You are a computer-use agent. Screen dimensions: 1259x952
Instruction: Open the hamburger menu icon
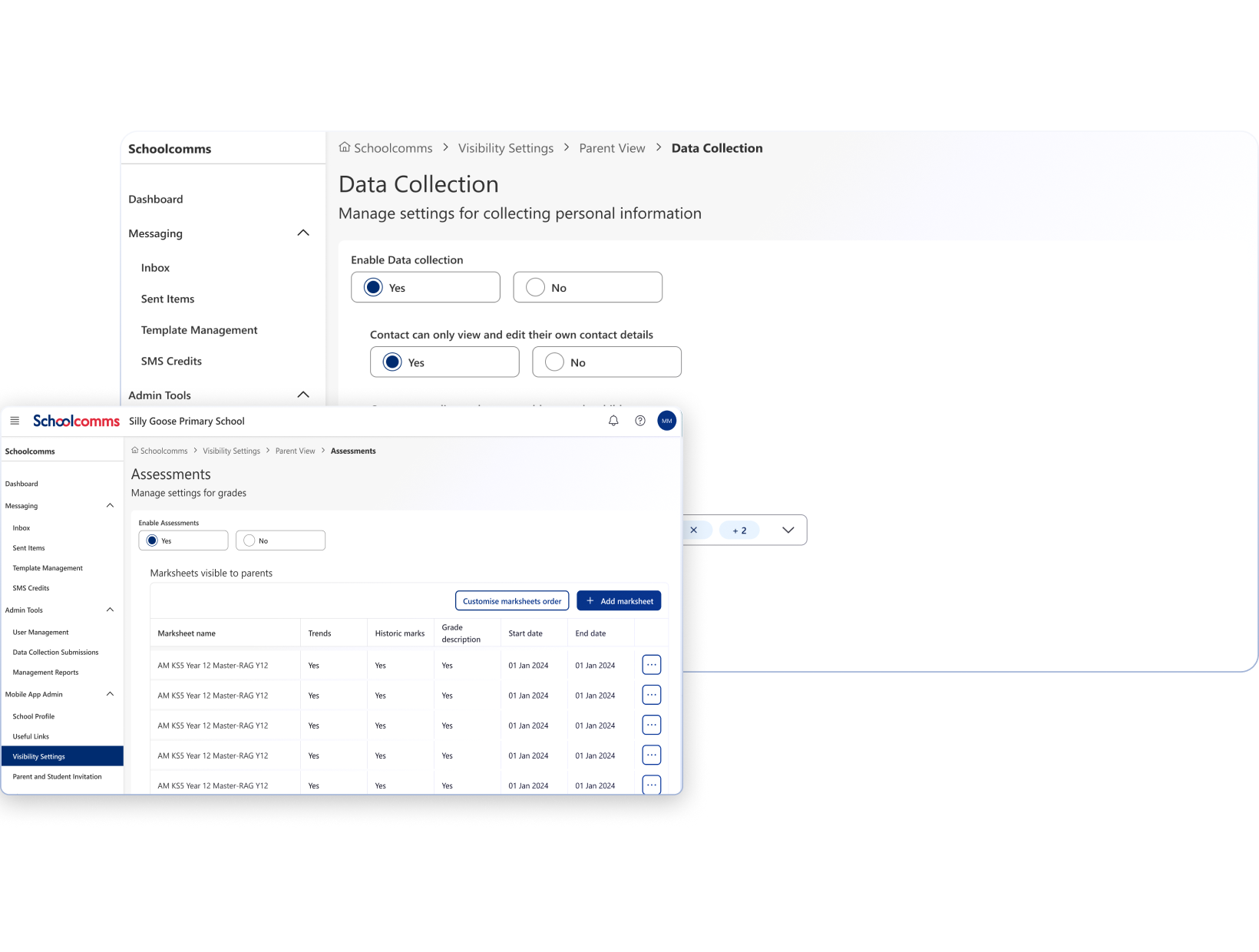point(15,421)
